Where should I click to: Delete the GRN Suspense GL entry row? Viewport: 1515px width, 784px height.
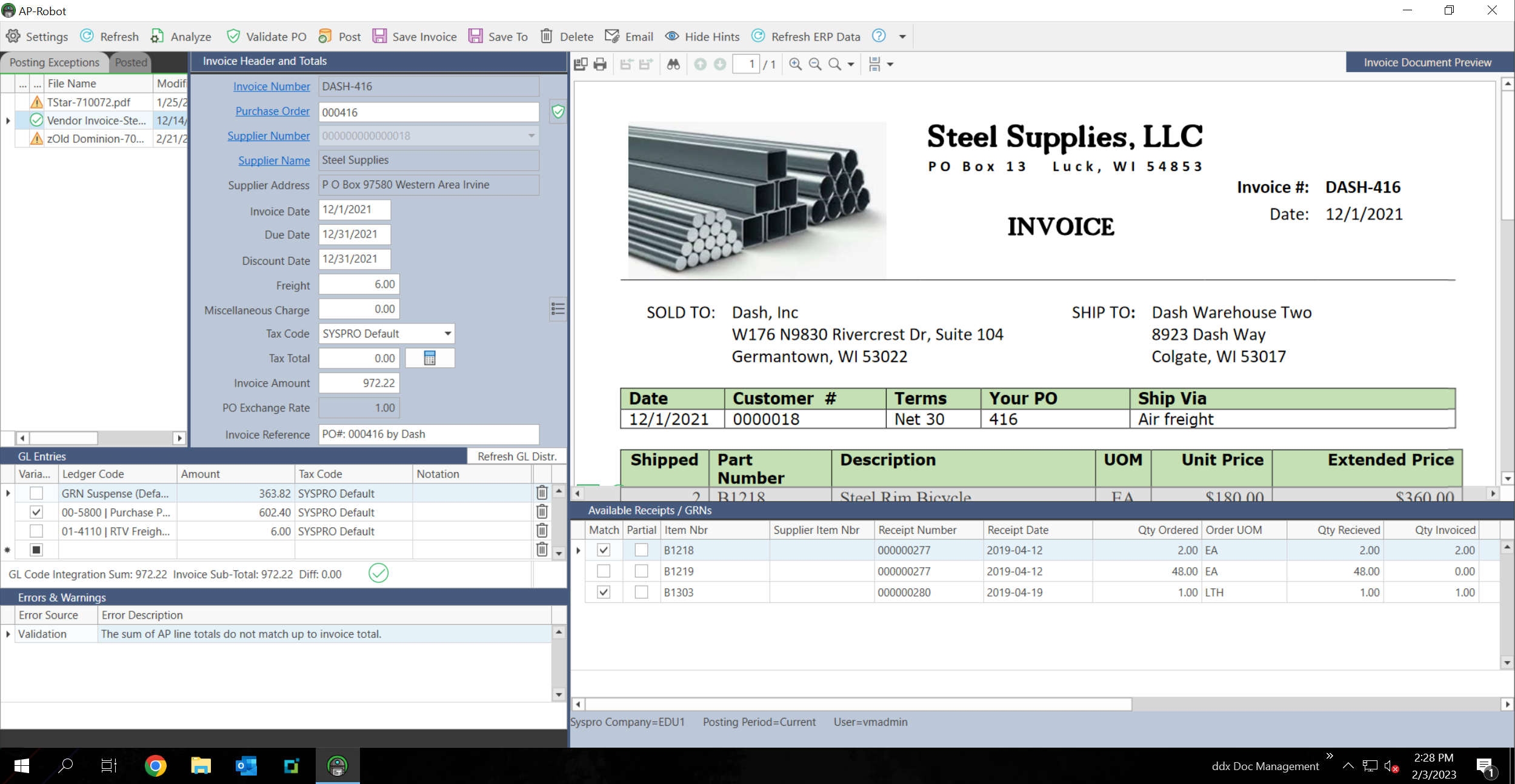coord(542,493)
